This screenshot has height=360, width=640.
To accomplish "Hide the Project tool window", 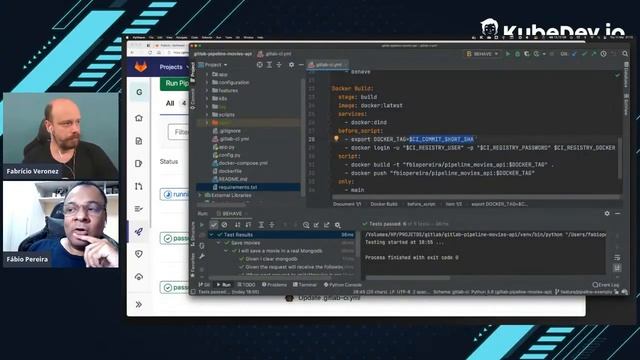I will coord(301,64).
